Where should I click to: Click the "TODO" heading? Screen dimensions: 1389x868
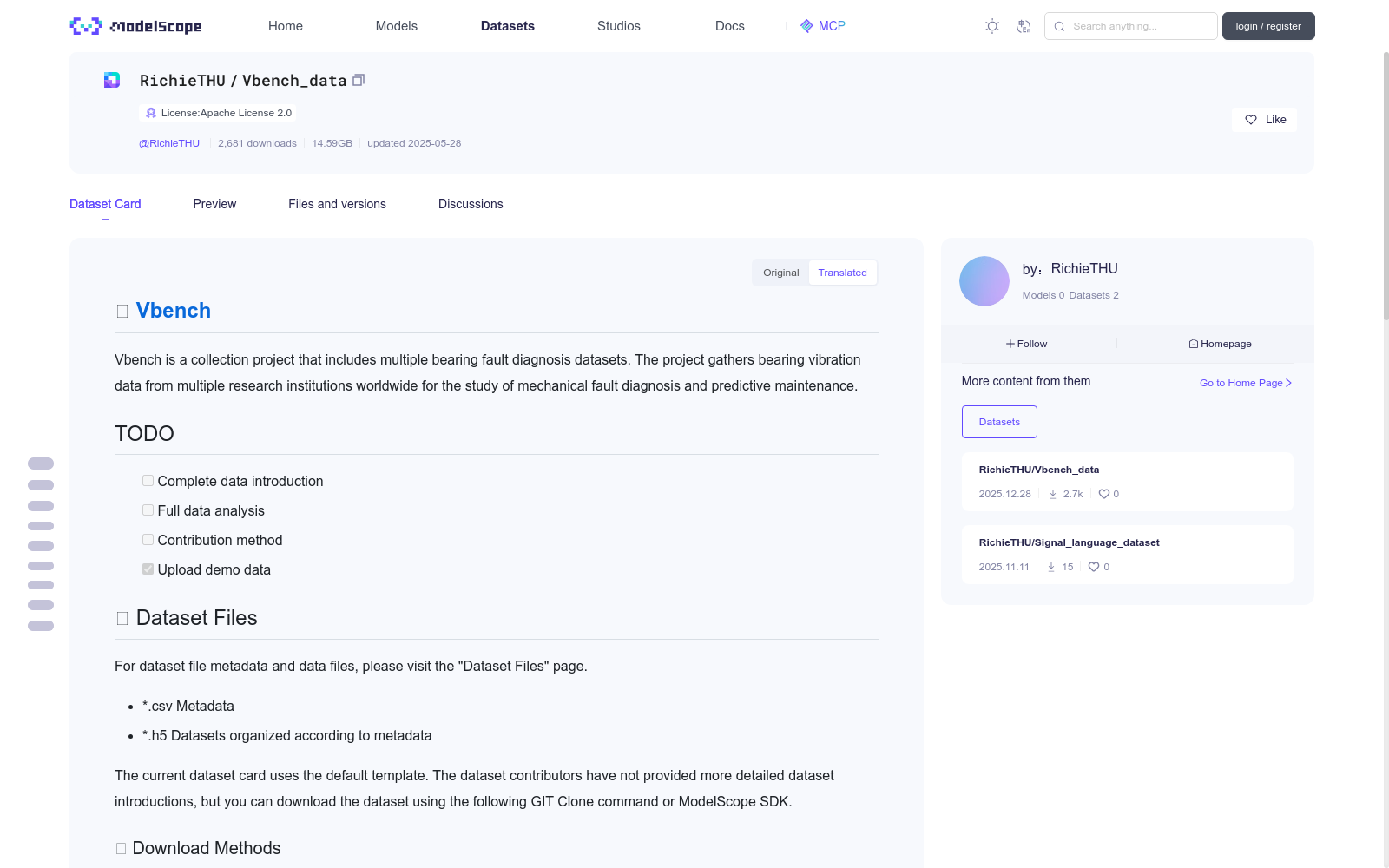[144, 434]
